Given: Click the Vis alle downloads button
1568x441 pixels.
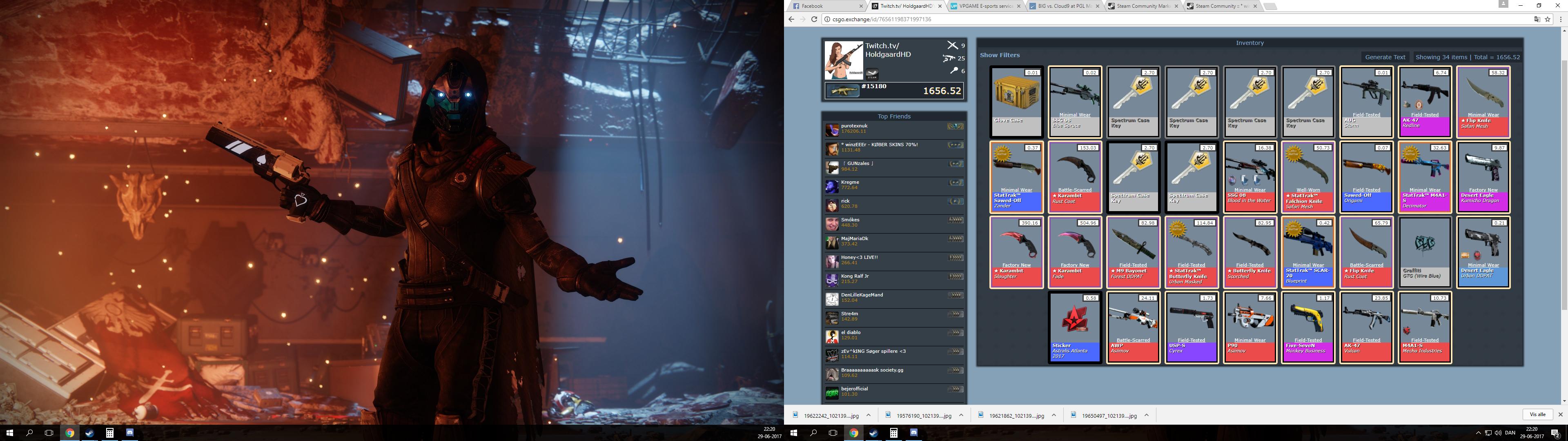Looking at the screenshot, I should click(1537, 415).
